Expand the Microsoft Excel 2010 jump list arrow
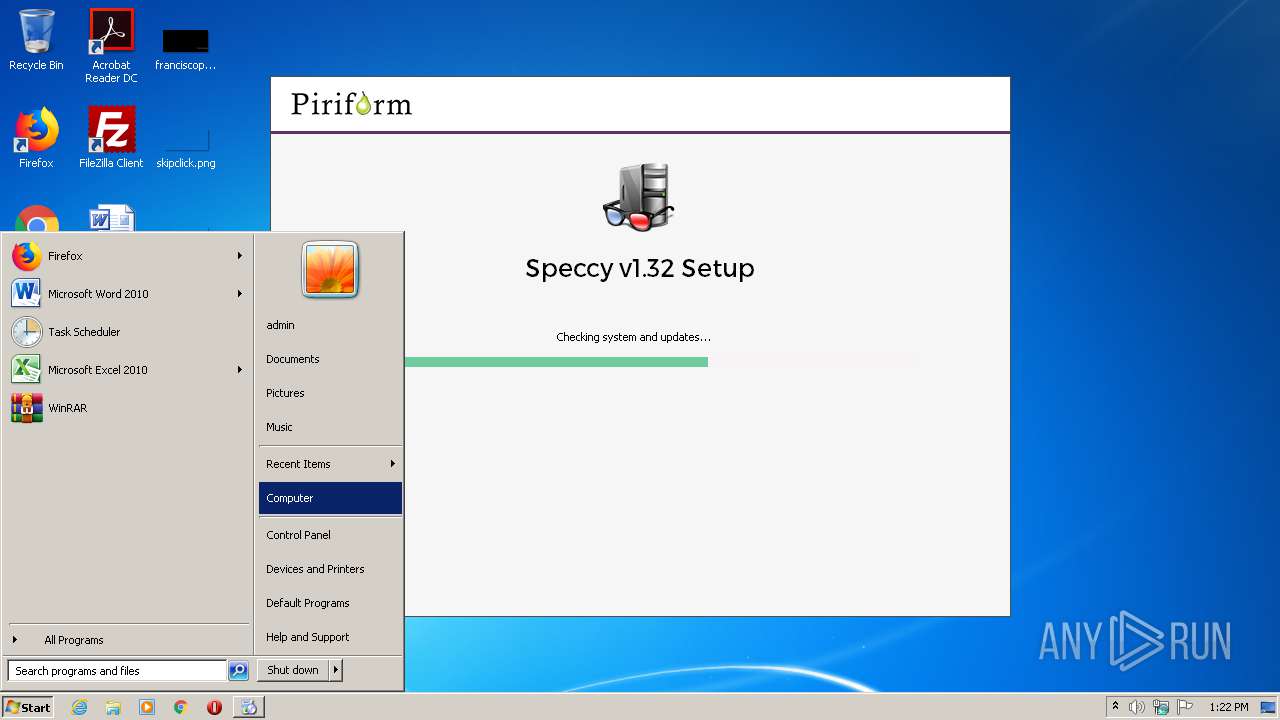This screenshot has width=1280, height=720. click(240, 370)
